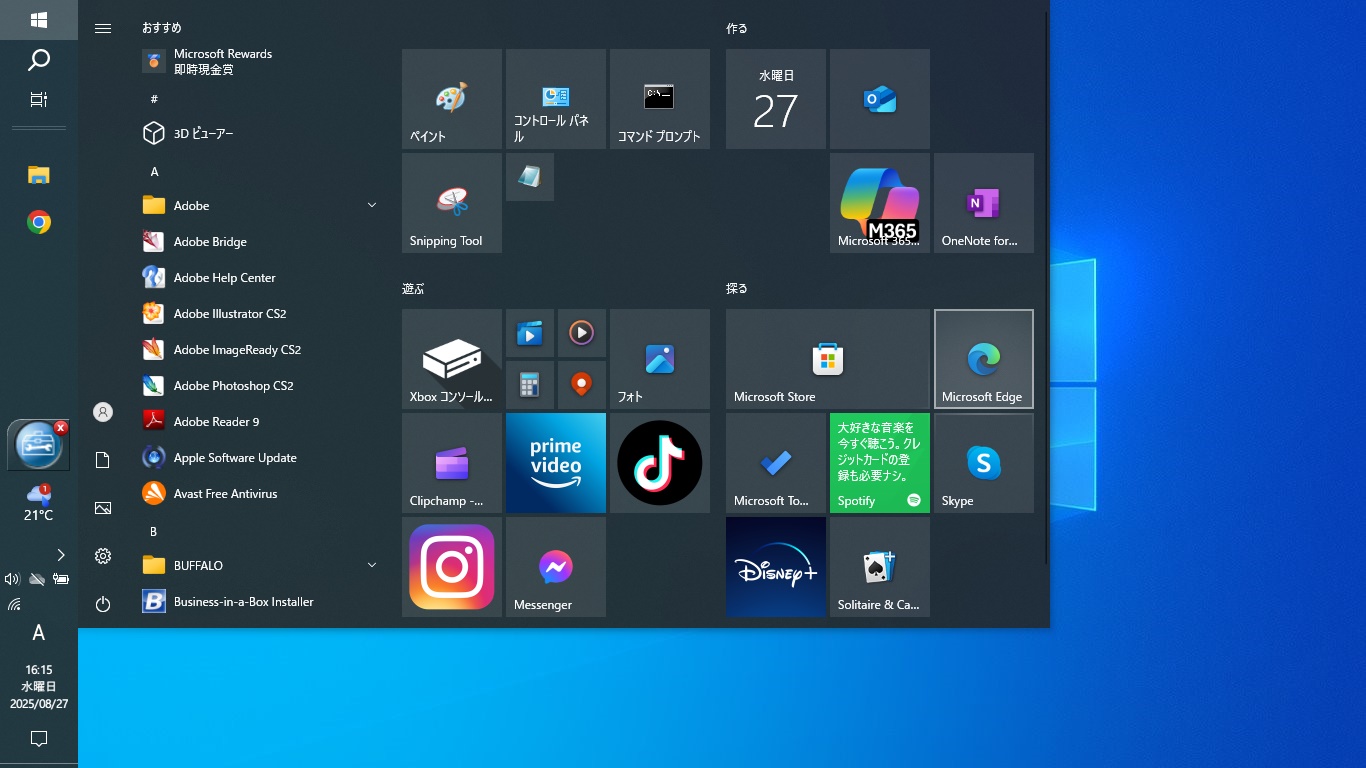Launch Avast Free Antivirus
Image resolution: width=1366 pixels, height=768 pixels.
pyautogui.click(x=260, y=493)
